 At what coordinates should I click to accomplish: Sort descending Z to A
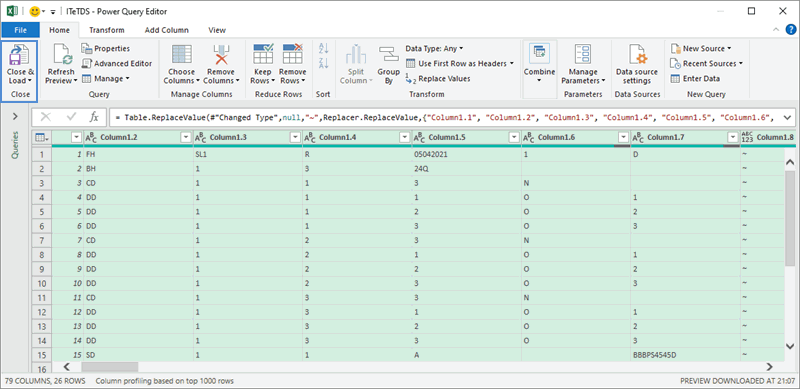pyautogui.click(x=323, y=63)
